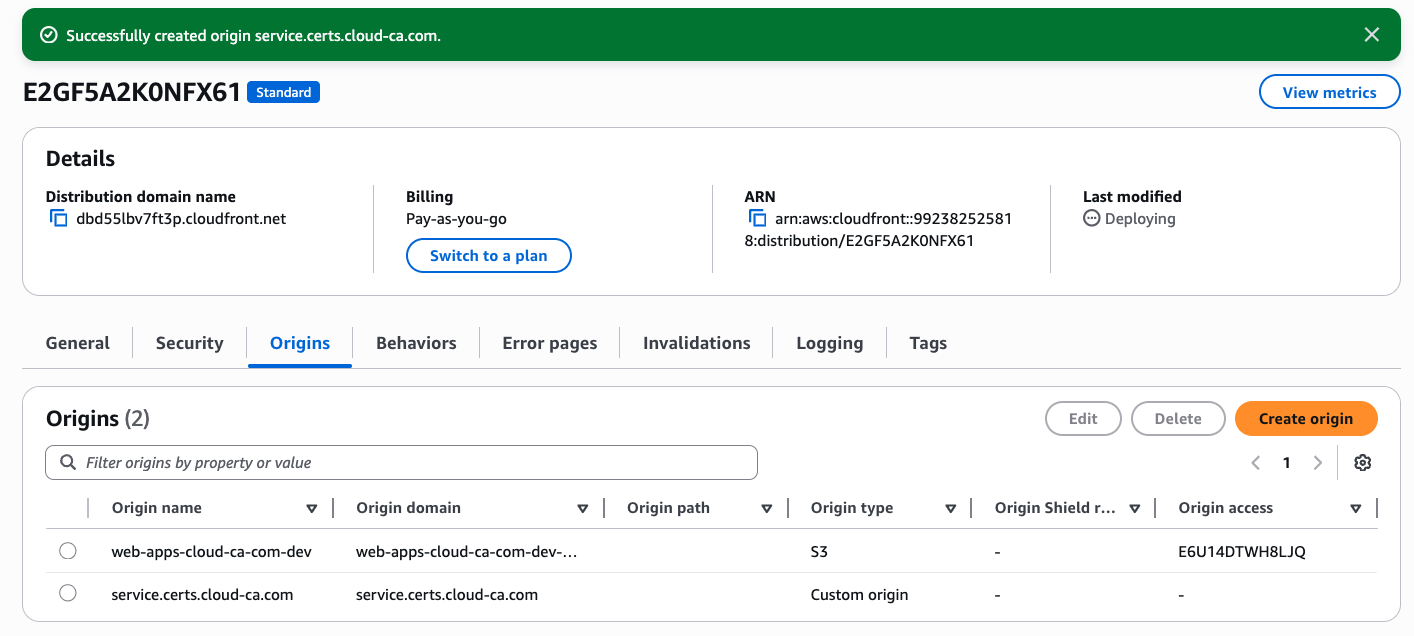Open the Invalidations tab
This screenshot has height=636, width=1414.
click(696, 343)
